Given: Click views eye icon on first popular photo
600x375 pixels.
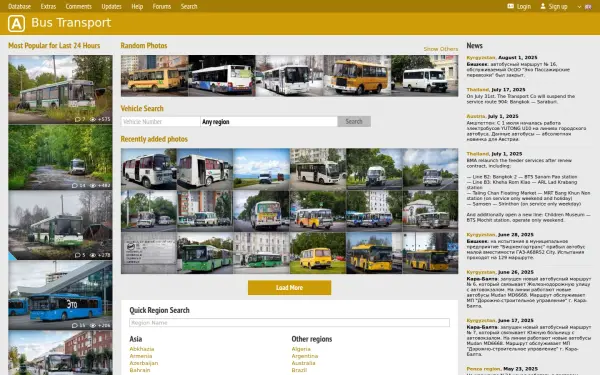Looking at the screenshot, I should (x=93, y=119).
